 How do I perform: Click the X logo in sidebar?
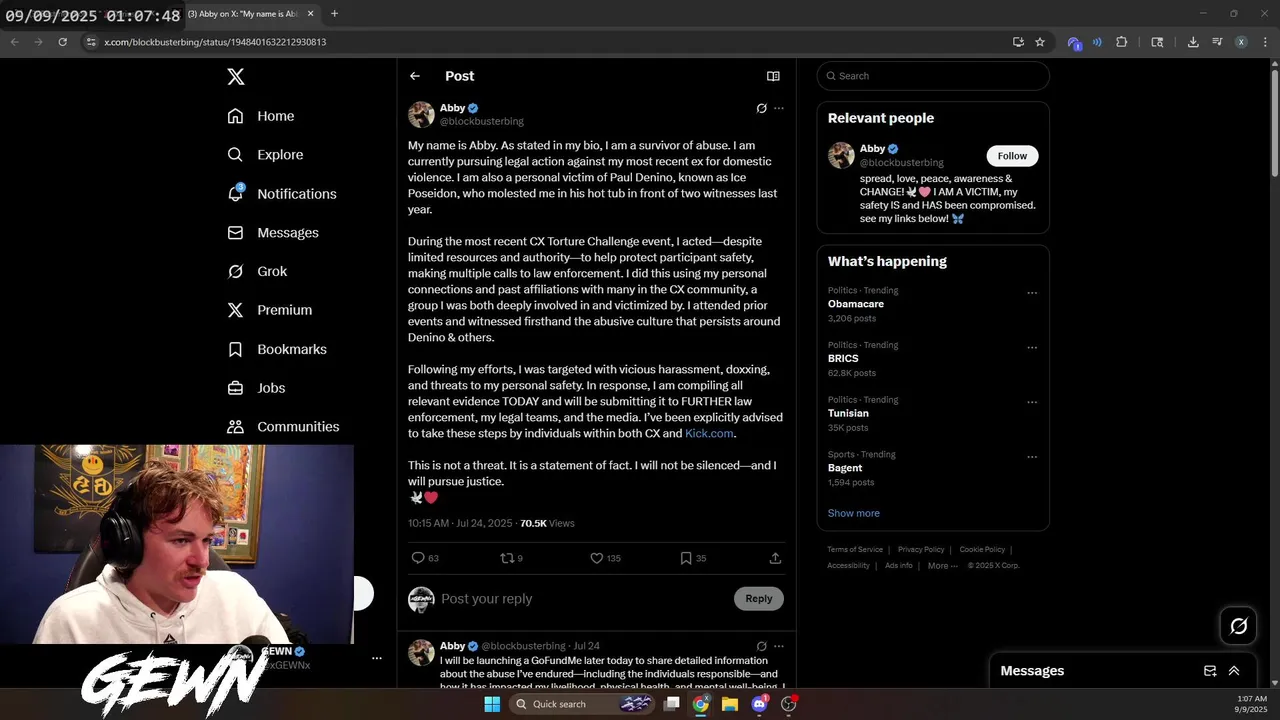pos(235,77)
